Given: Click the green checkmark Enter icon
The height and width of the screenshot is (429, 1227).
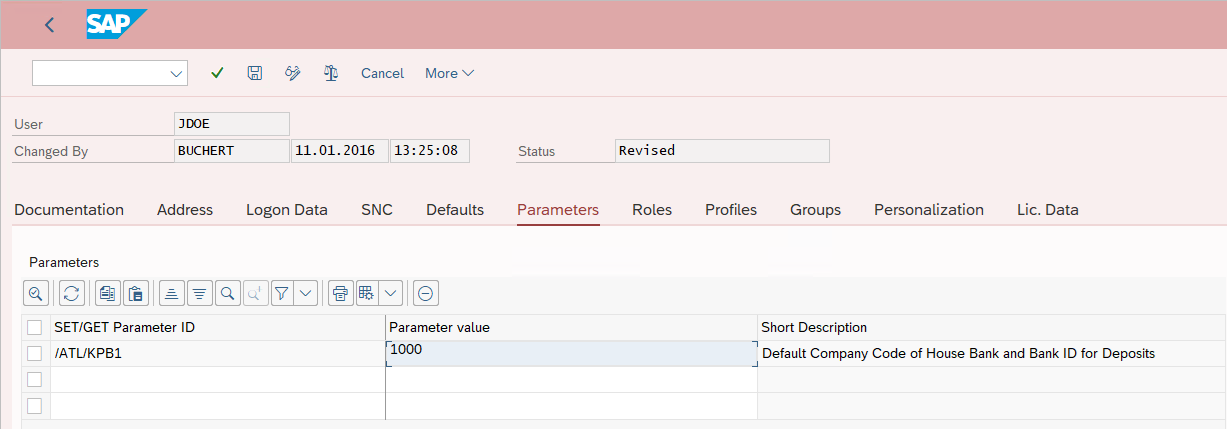Looking at the screenshot, I should point(217,73).
